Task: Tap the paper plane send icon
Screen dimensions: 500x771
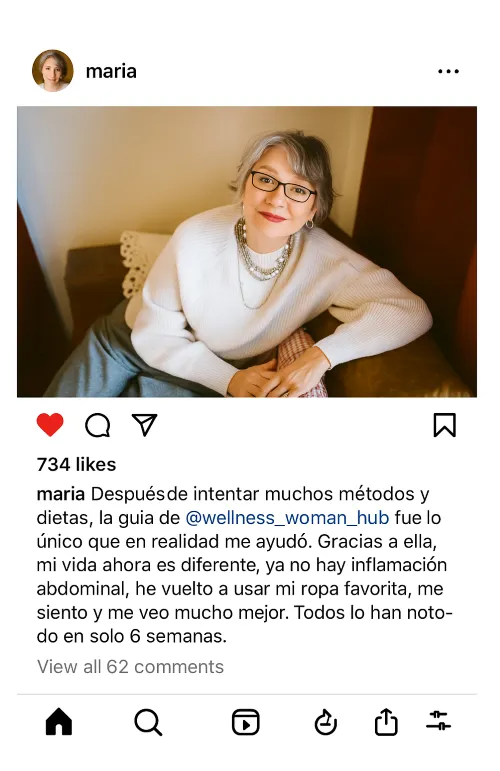Action: [x=145, y=425]
